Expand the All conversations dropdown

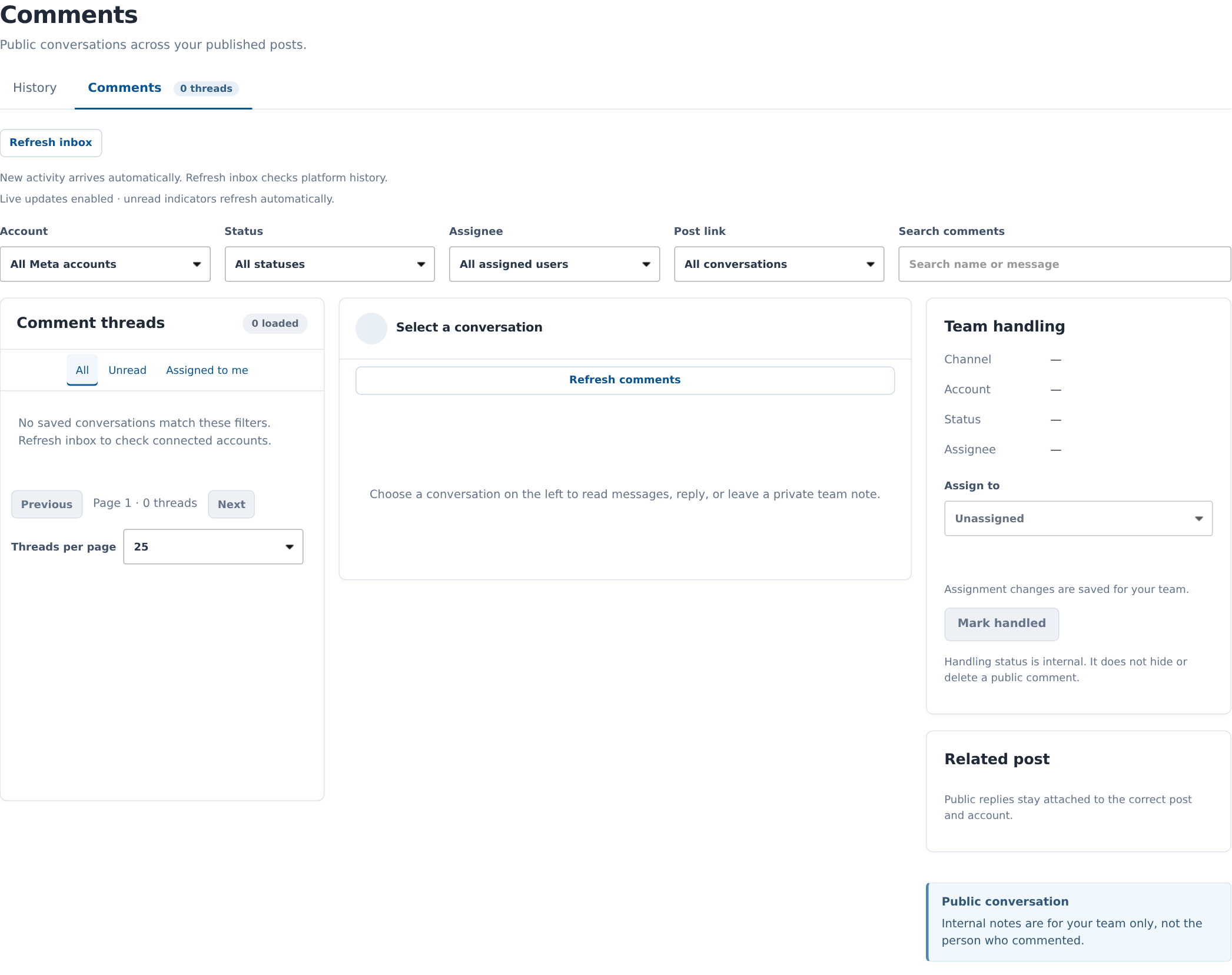(x=779, y=264)
